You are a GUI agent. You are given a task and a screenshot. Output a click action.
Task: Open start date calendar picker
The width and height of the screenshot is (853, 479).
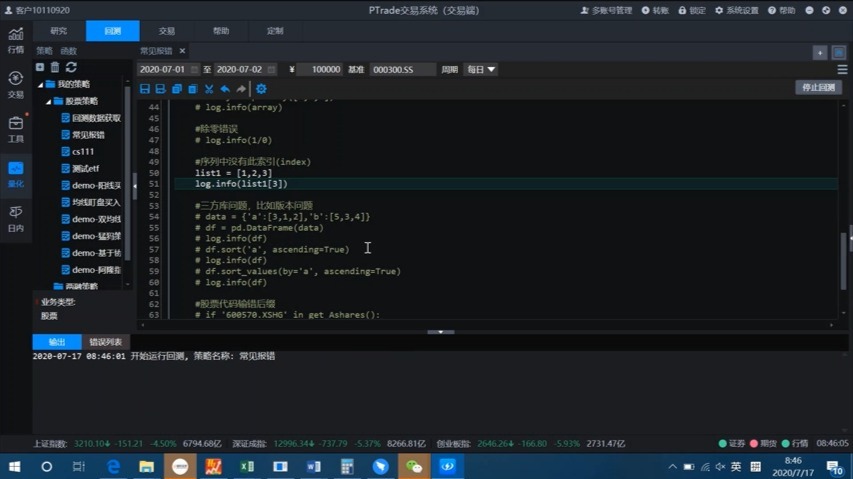click(x=194, y=70)
